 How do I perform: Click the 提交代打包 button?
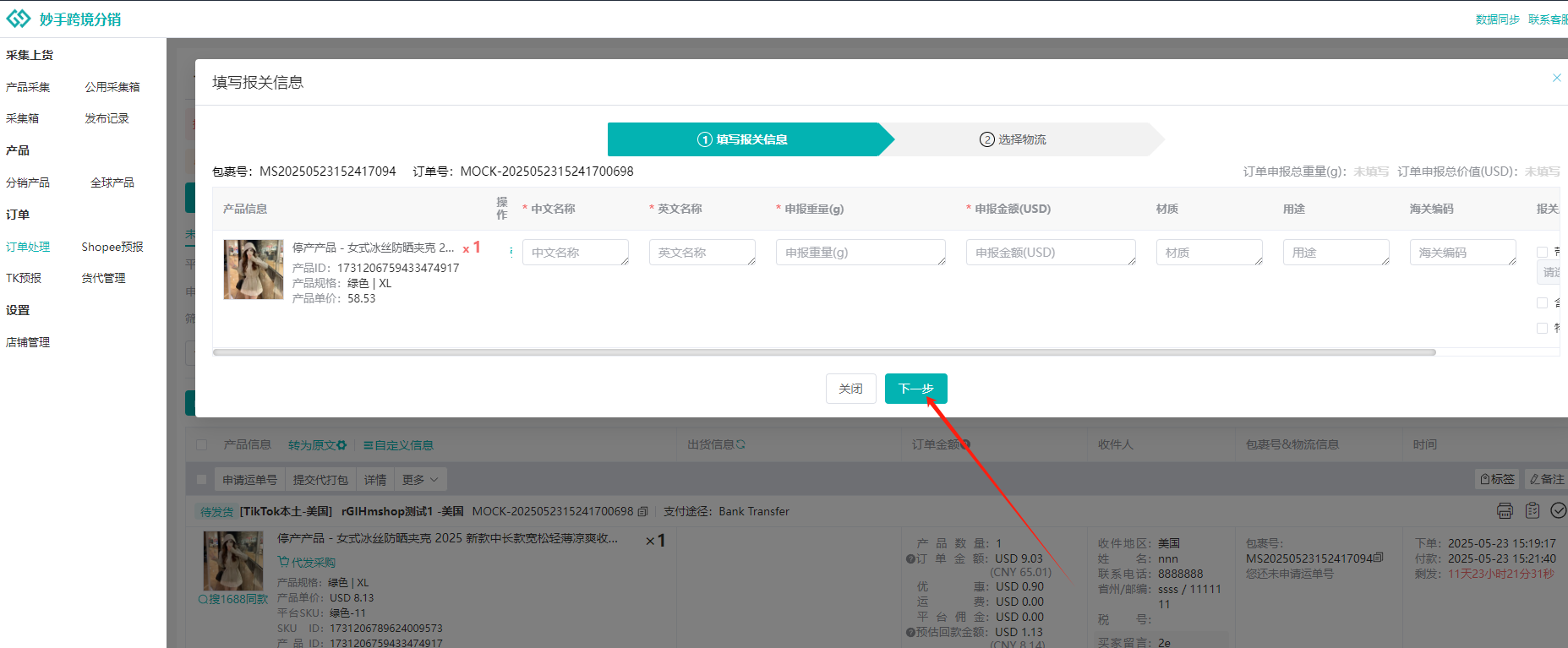320,479
